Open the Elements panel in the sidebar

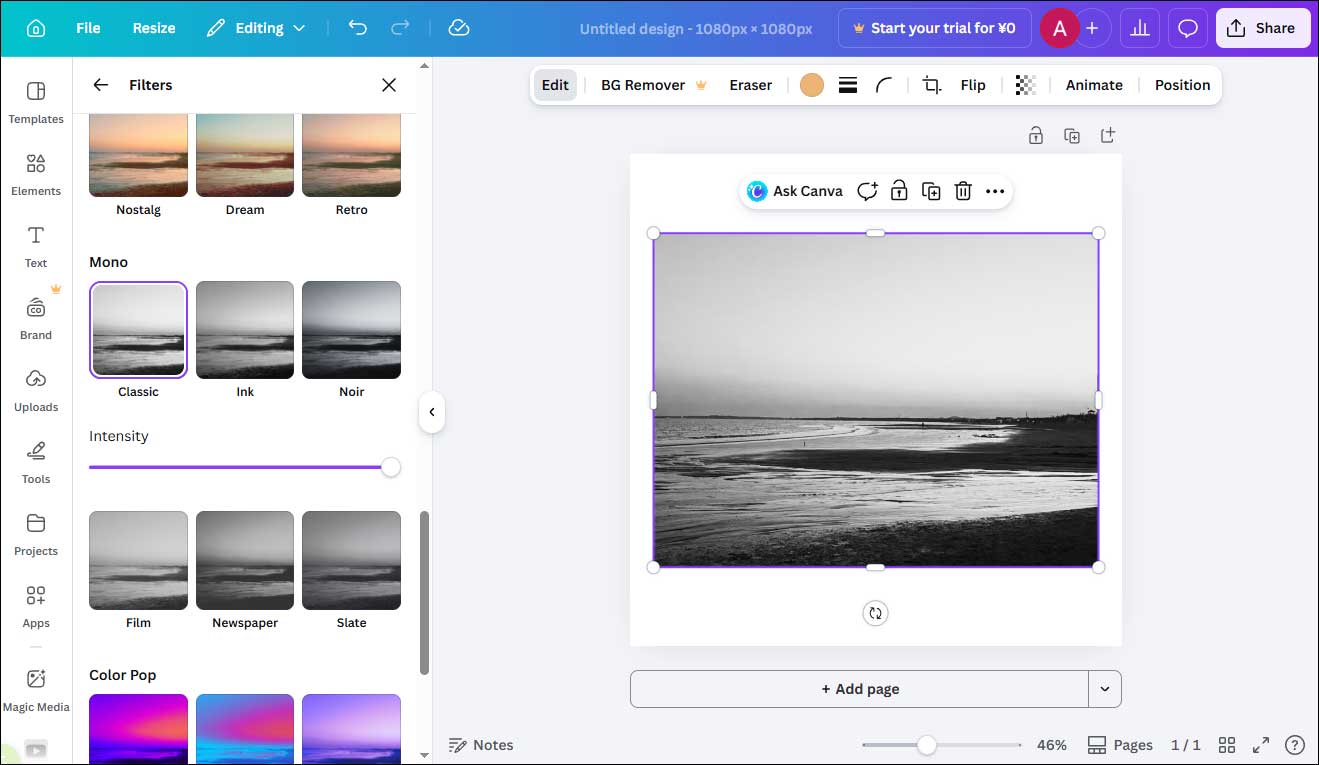[36, 172]
